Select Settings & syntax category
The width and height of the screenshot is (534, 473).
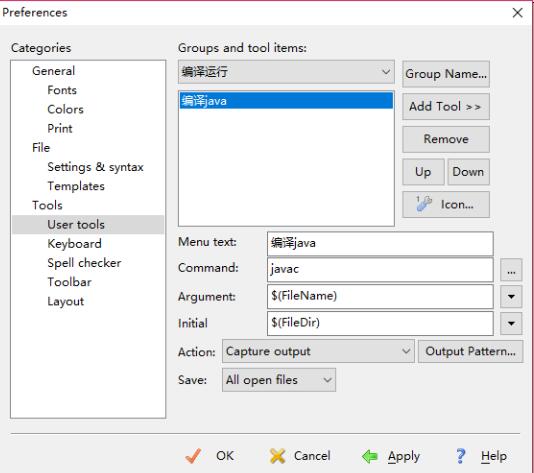click(x=95, y=167)
